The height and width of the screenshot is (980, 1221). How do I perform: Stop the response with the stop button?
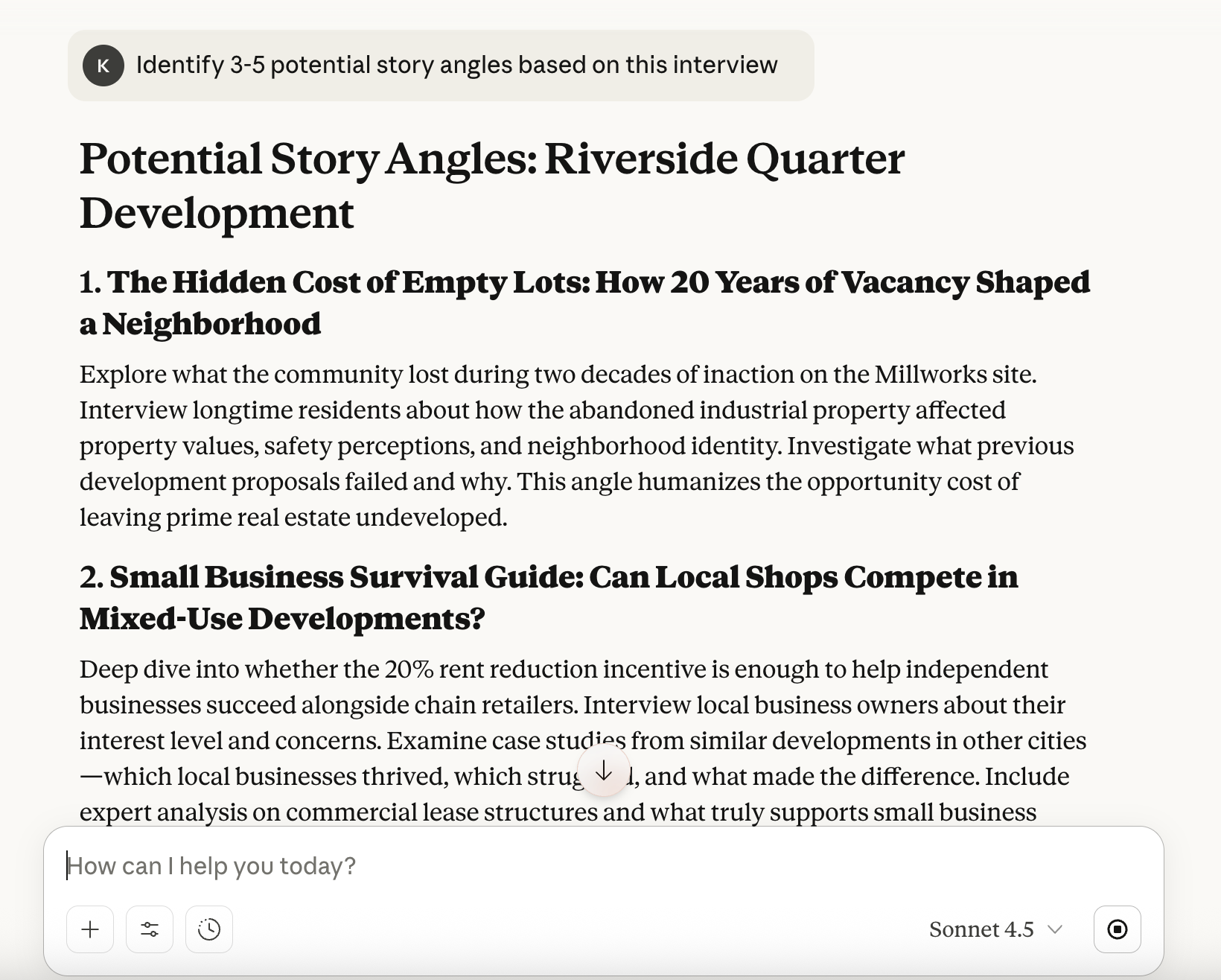(x=1117, y=929)
